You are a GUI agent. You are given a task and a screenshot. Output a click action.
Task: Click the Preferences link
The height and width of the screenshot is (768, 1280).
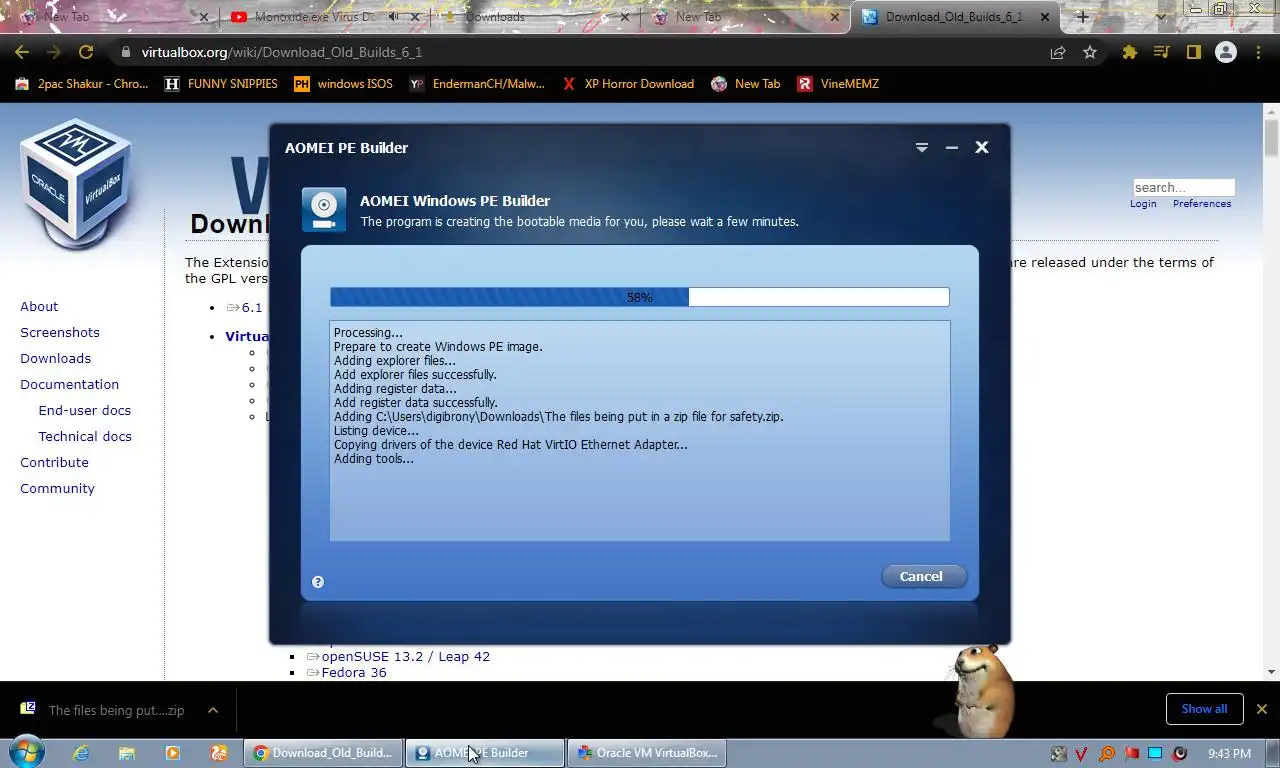1202,203
